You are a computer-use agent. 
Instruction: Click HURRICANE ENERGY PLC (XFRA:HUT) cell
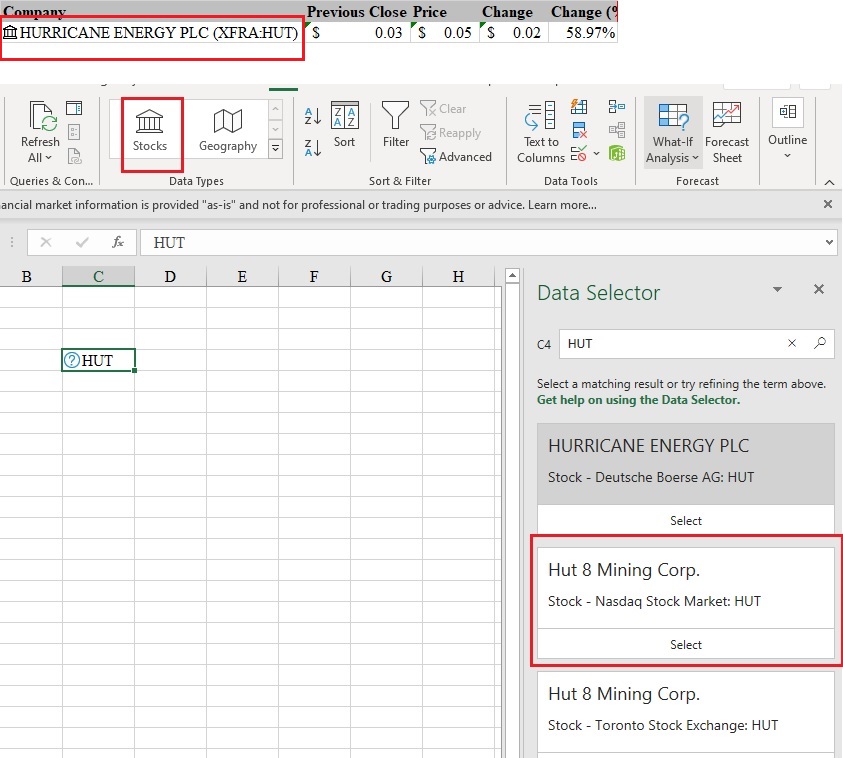point(152,33)
